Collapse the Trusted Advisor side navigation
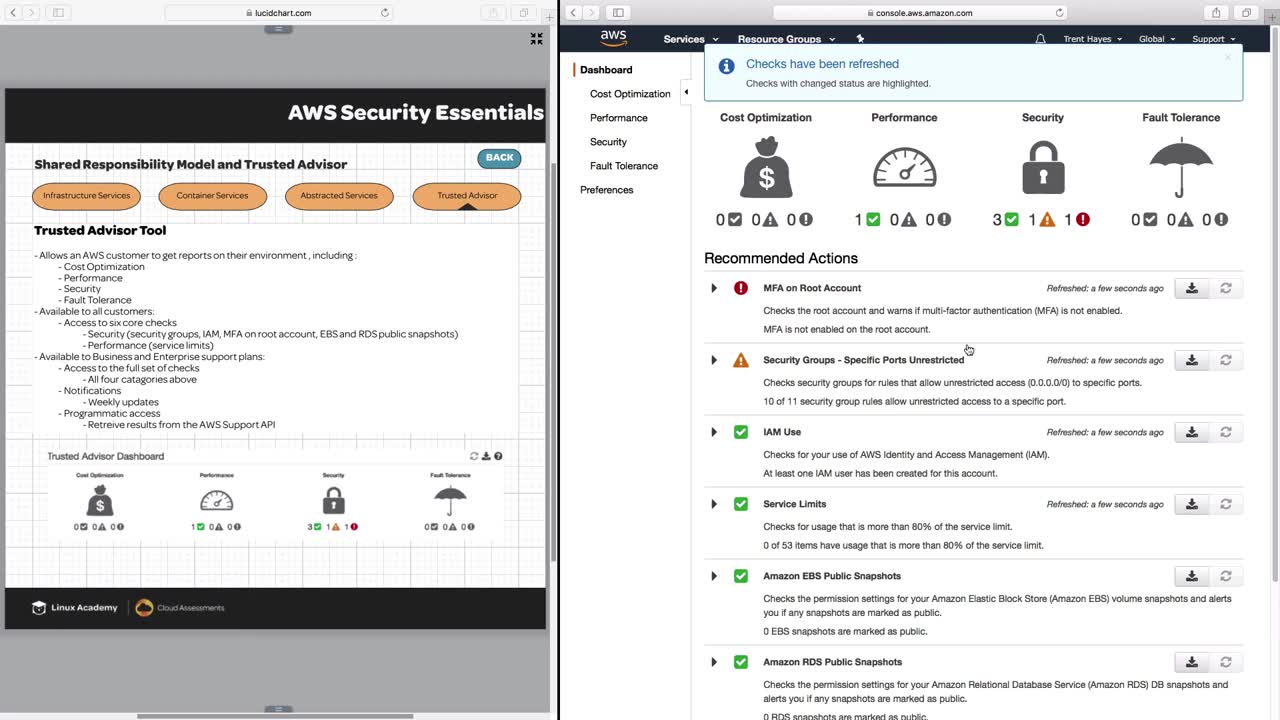 (686, 93)
